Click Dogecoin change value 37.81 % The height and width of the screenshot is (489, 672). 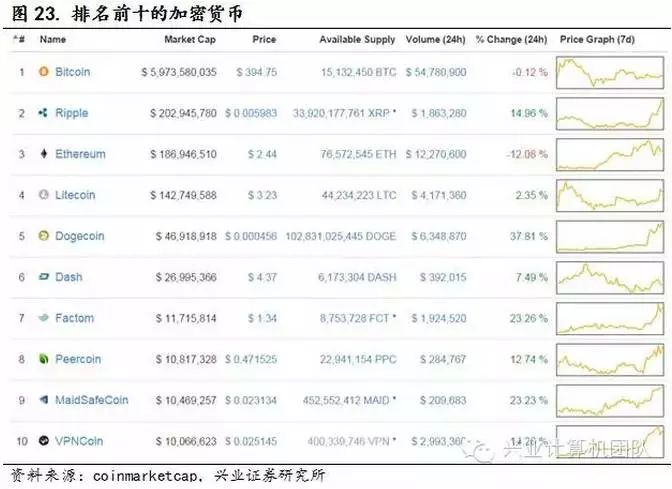tap(529, 236)
